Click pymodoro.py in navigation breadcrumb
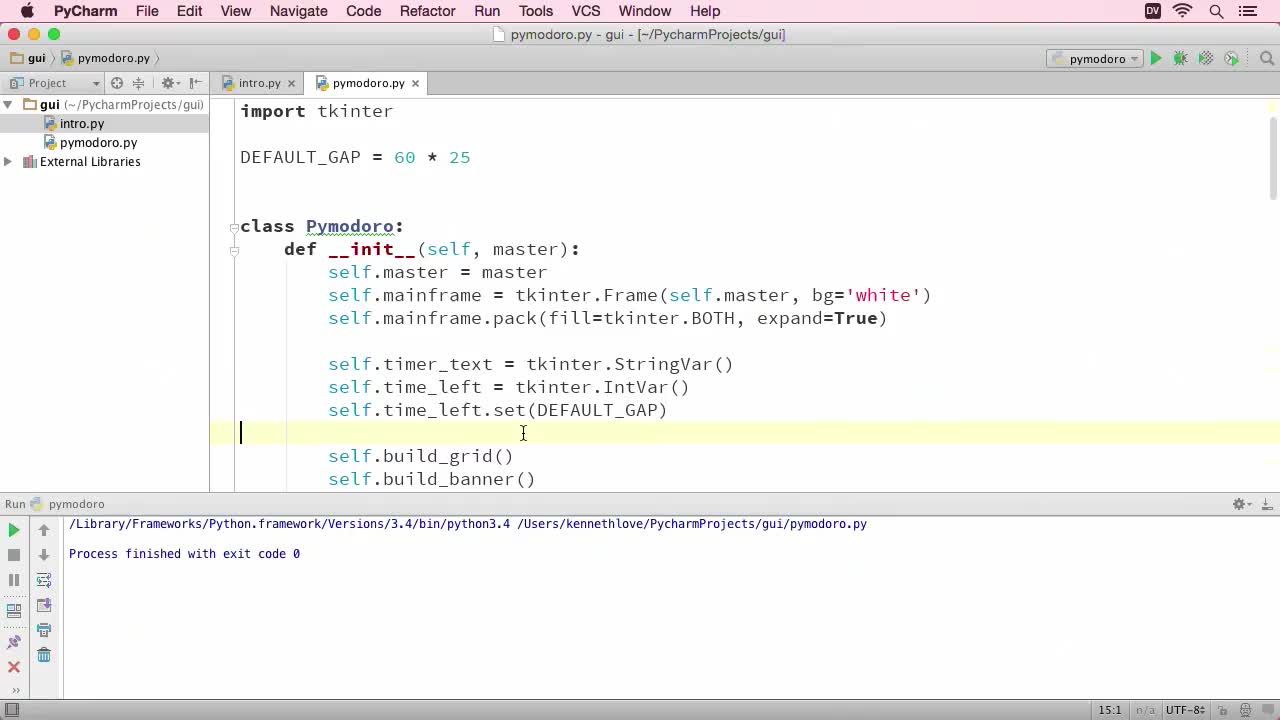The width and height of the screenshot is (1280, 720). tap(106, 58)
